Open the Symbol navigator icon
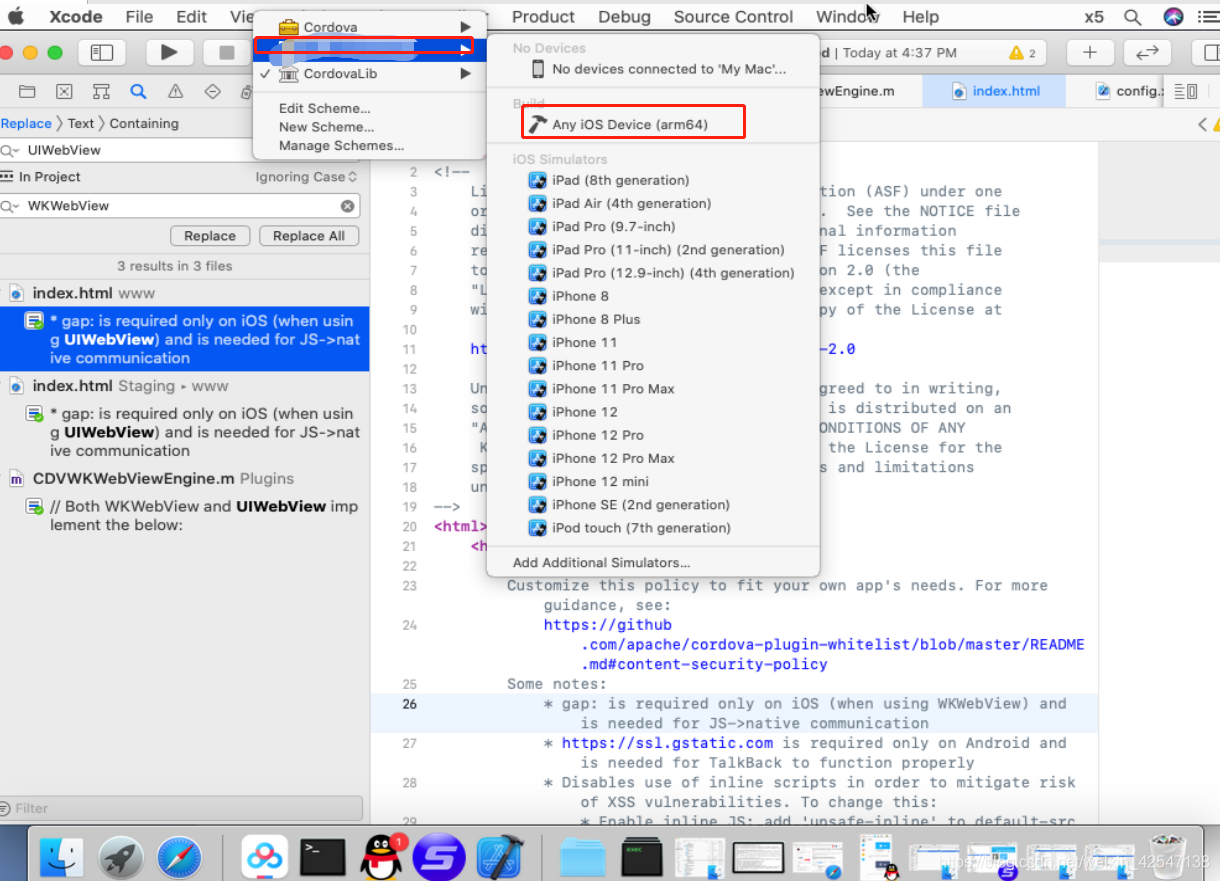 pyautogui.click(x=101, y=91)
